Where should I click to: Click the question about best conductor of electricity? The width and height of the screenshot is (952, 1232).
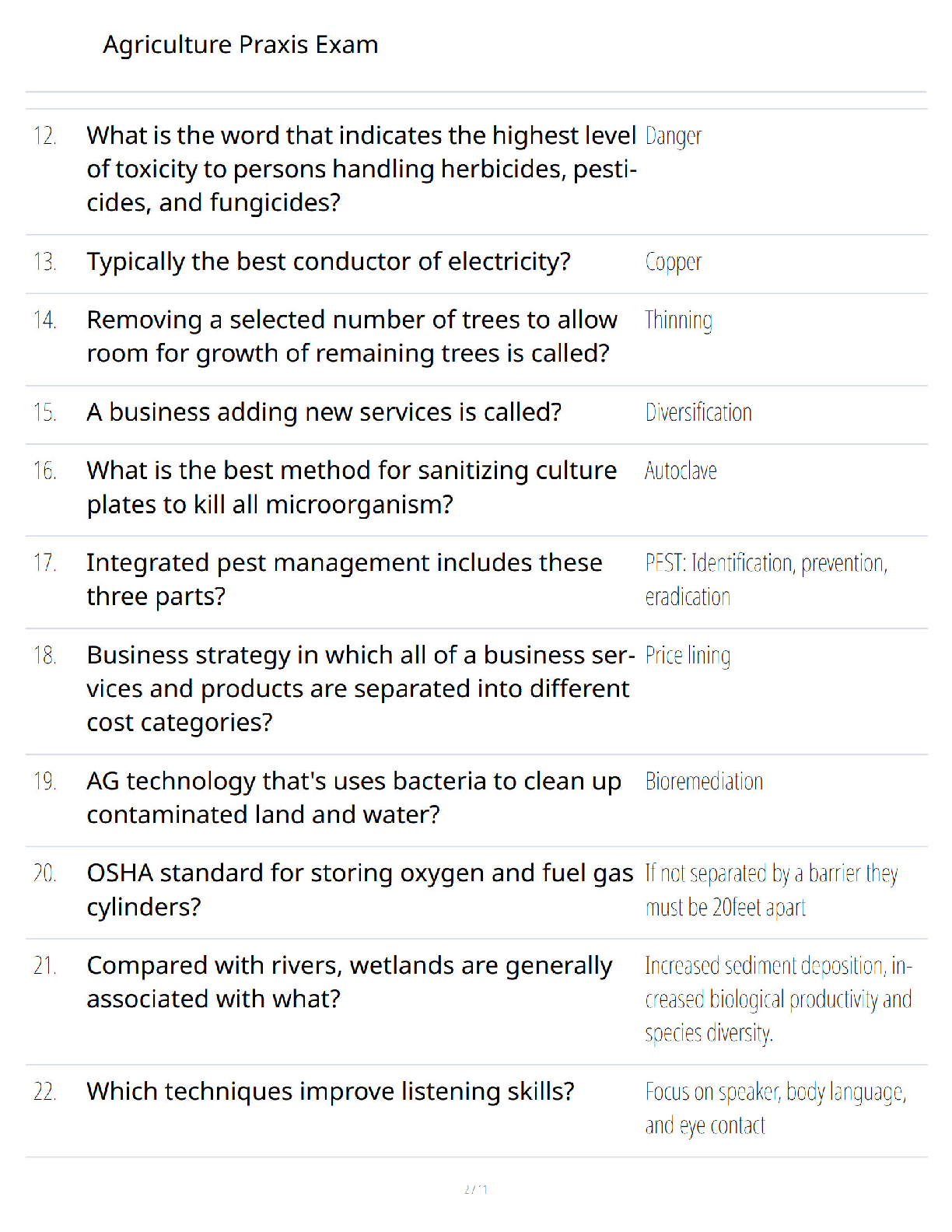[x=329, y=262]
